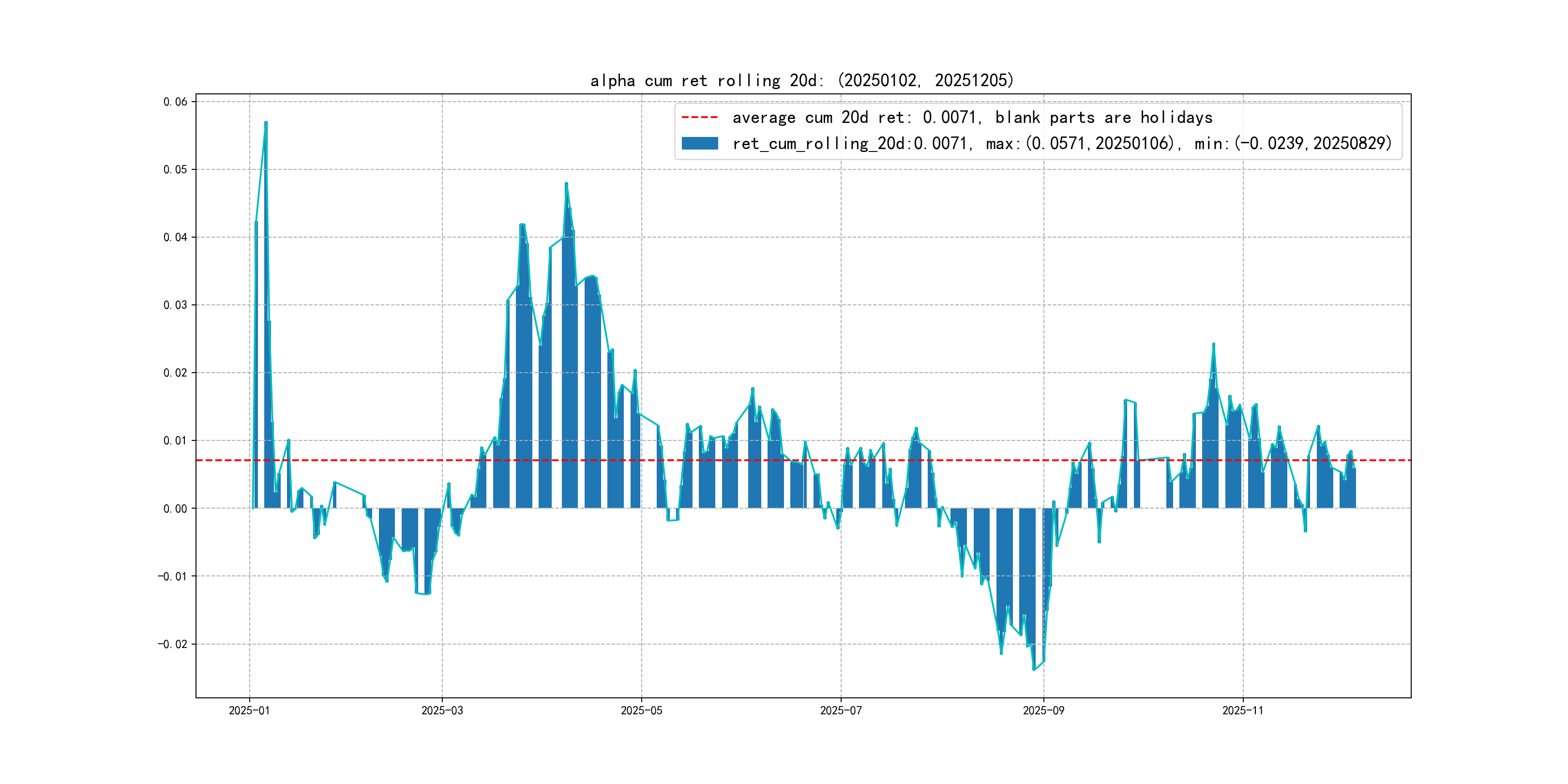Screen dimensions: 1568x784
Task: Click the -0.02 y-axis tick label
Action: click(x=172, y=645)
